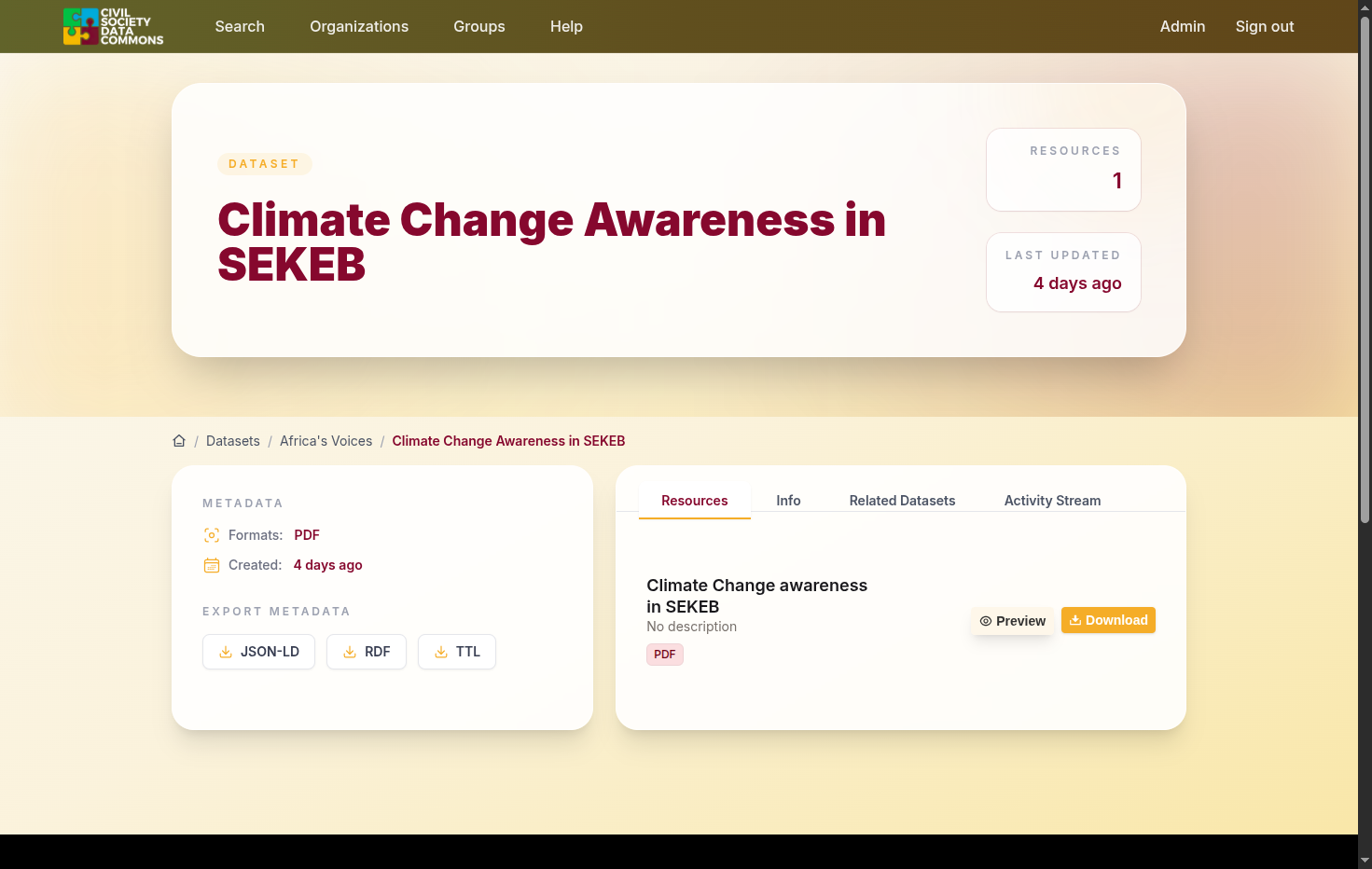Viewport: 1372px width, 869px height.
Task: Click the Formats scan icon in Metadata
Action: coord(212,535)
